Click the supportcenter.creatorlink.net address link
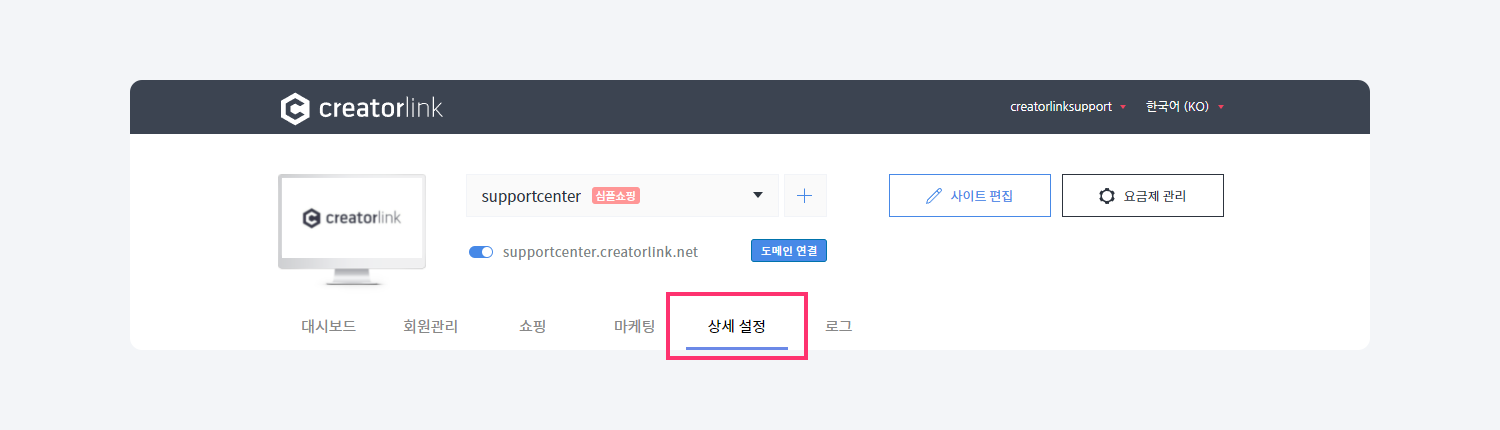 pyautogui.click(x=600, y=252)
